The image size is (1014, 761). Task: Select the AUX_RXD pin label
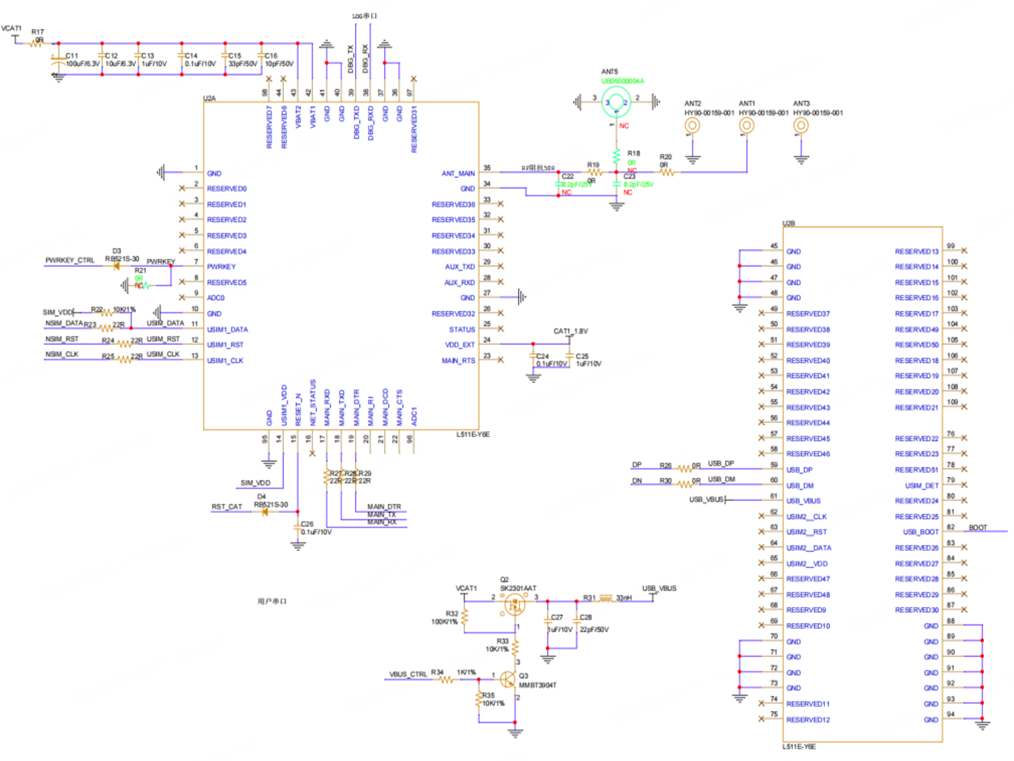coord(460,282)
